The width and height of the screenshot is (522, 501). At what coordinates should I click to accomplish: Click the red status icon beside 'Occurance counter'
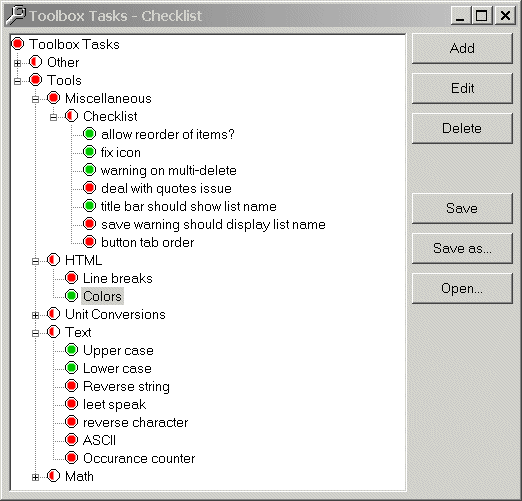click(71, 458)
